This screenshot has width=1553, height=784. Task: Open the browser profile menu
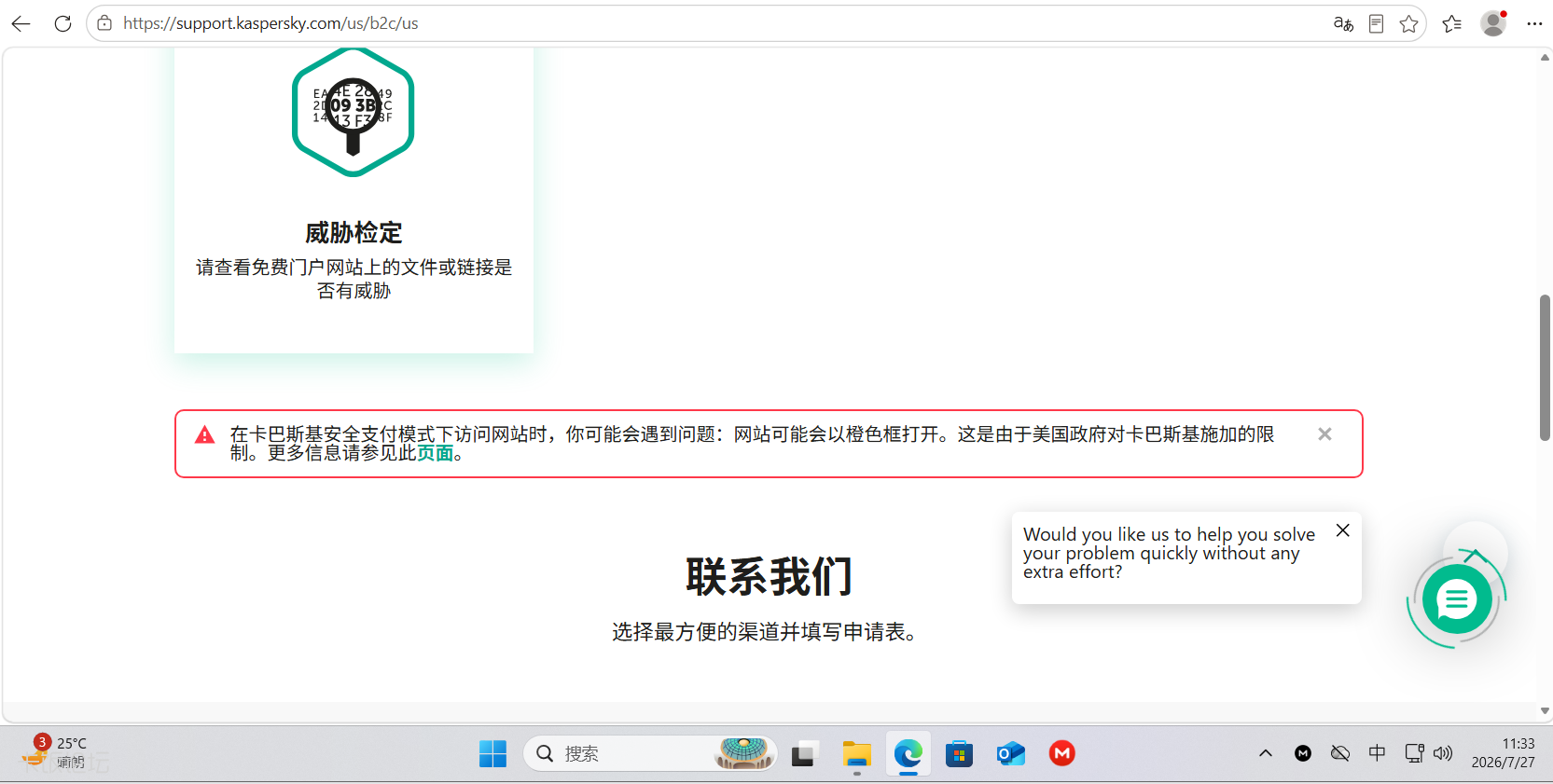(1493, 23)
